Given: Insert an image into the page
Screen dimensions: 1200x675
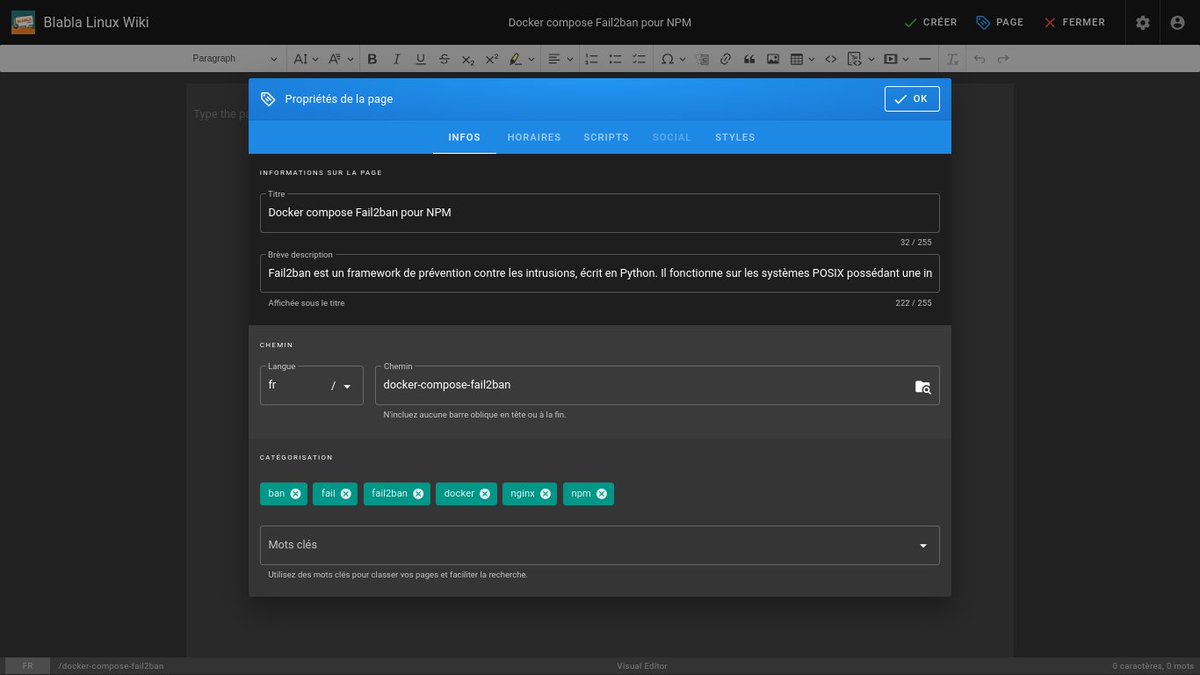Looking at the screenshot, I should (x=772, y=59).
